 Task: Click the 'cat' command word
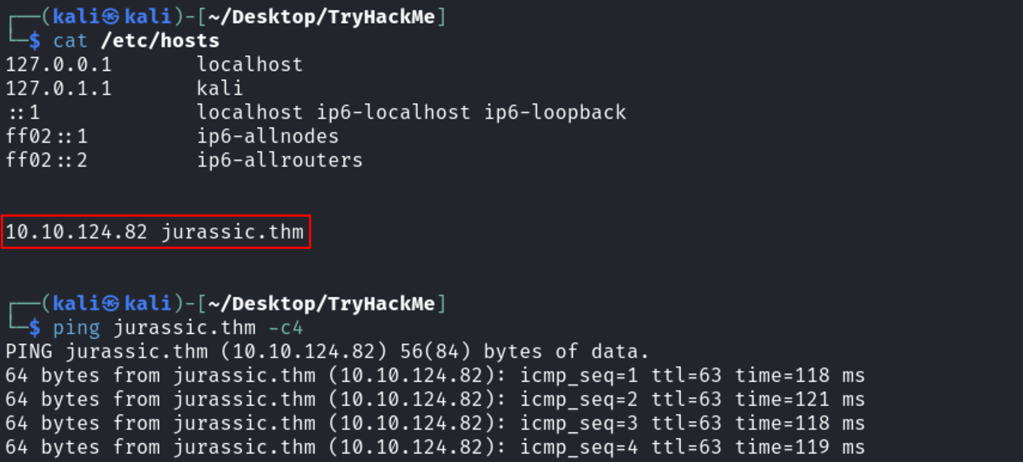(x=71, y=40)
